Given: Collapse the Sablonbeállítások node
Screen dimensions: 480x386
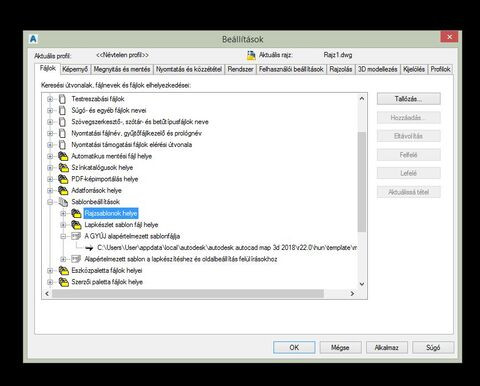Looking at the screenshot, I should pos(50,202).
